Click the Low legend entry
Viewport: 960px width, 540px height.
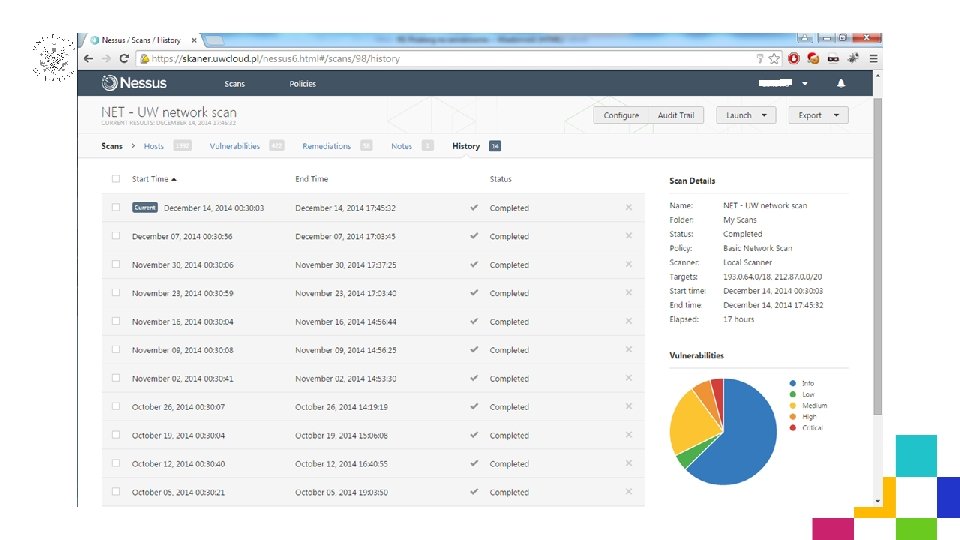tap(803, 394)
